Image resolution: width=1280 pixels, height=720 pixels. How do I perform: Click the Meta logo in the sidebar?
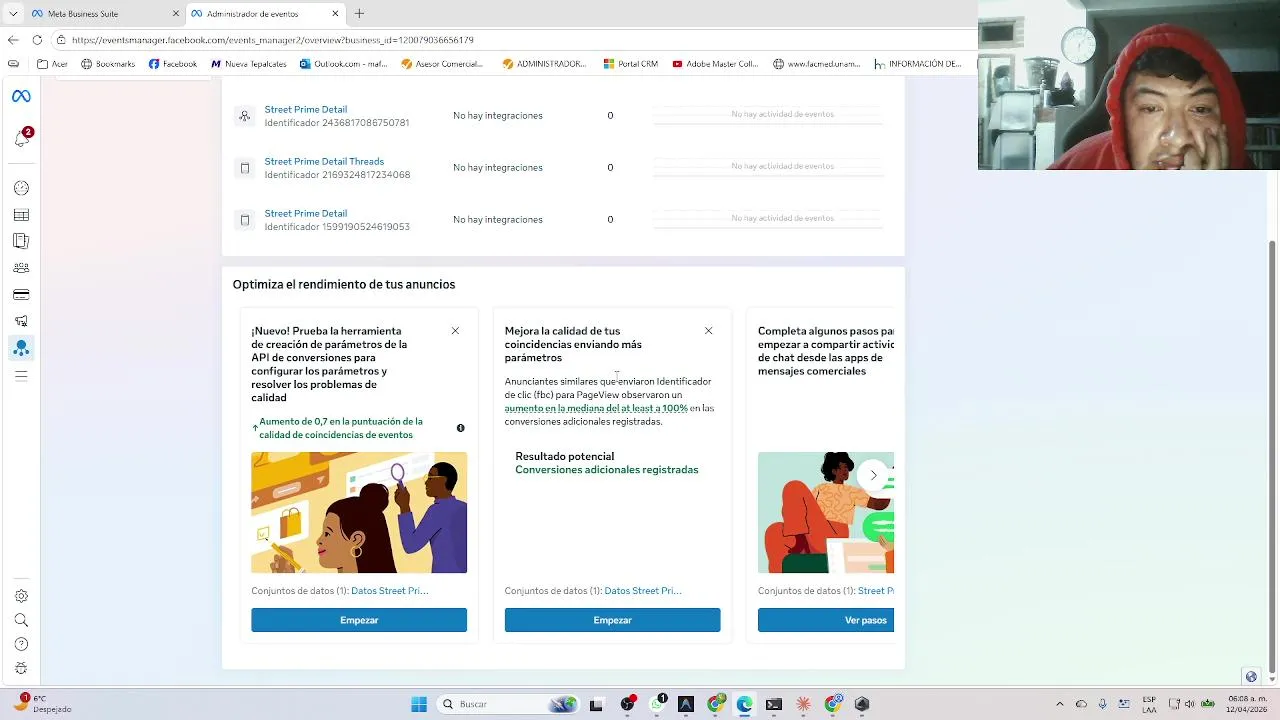pyautogui.click(x=21, y=96)
